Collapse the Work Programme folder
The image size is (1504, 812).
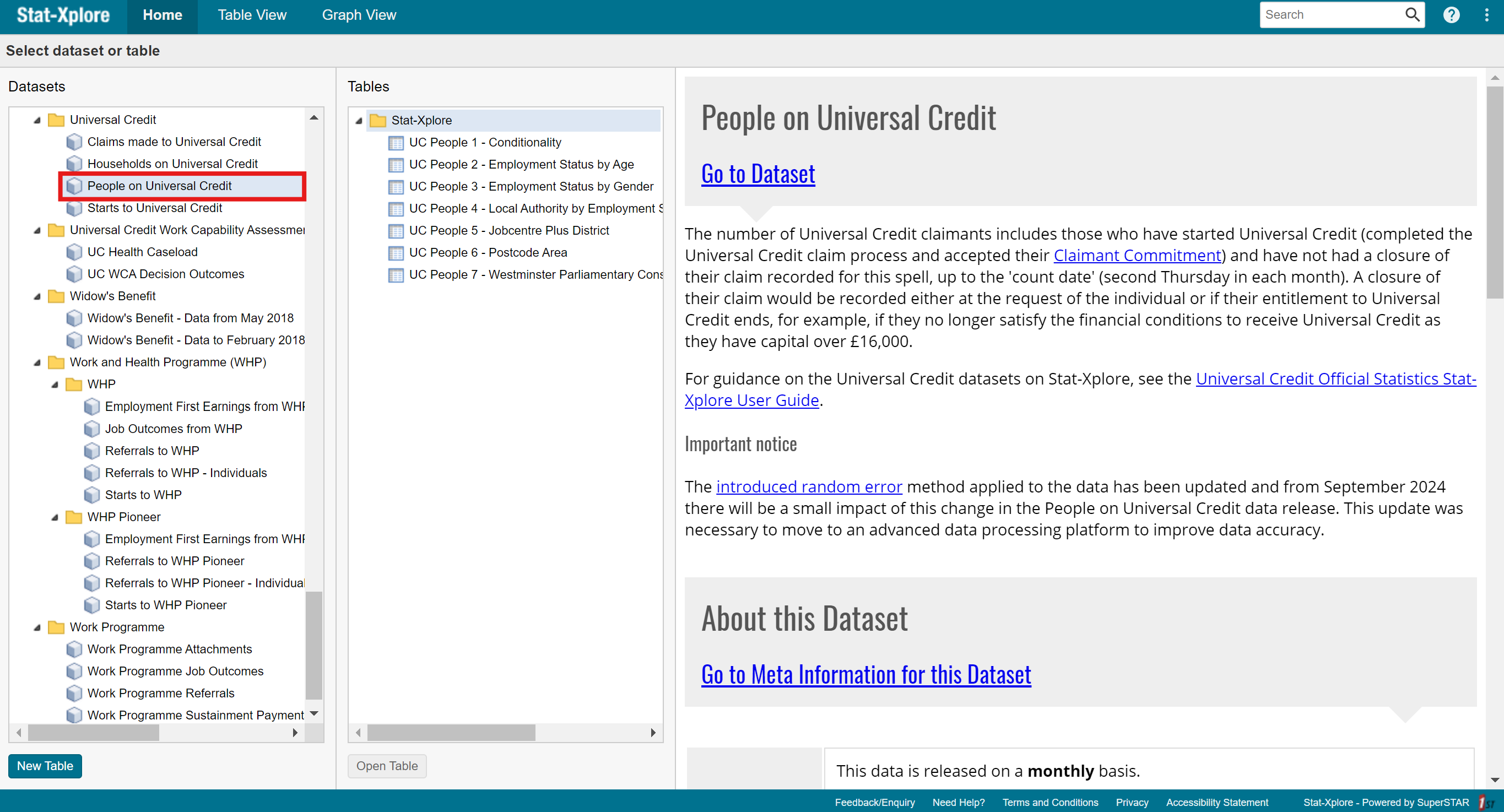pos(37,627)
